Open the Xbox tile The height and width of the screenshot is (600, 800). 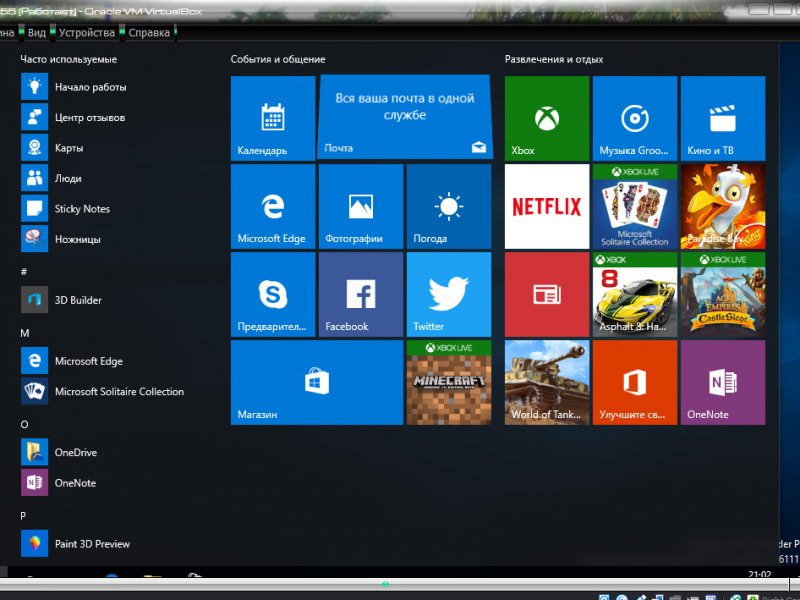tap(547, 118)
